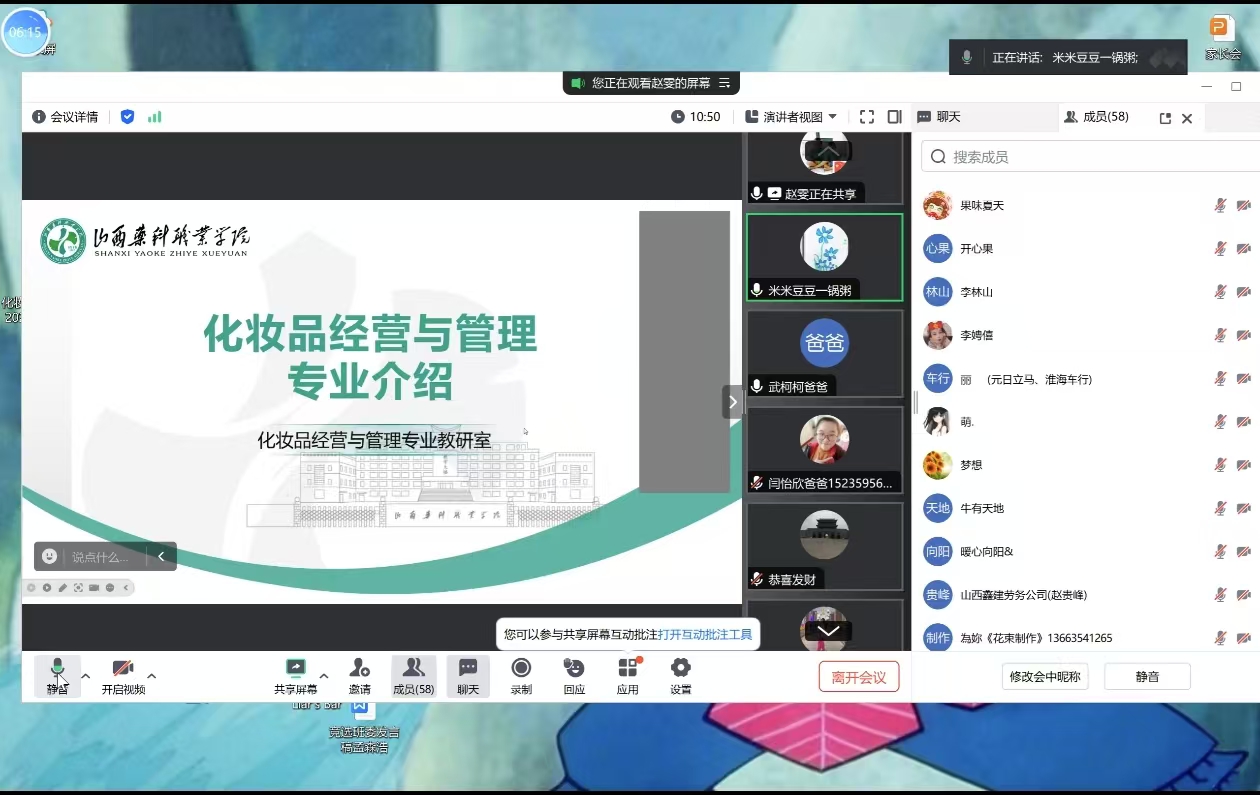Expand the arrow next to 共享屏幕

point(324,676)
